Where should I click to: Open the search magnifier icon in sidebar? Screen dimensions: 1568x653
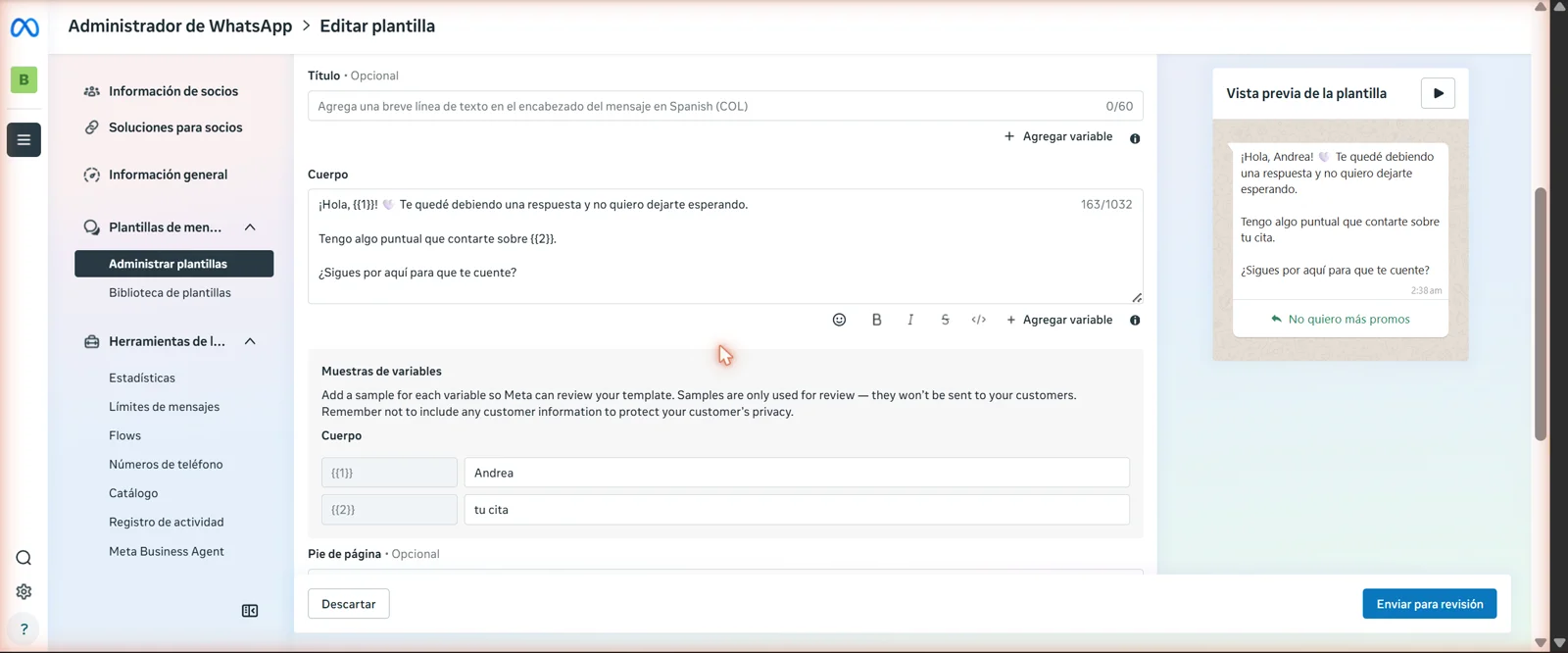click(24, 558)
